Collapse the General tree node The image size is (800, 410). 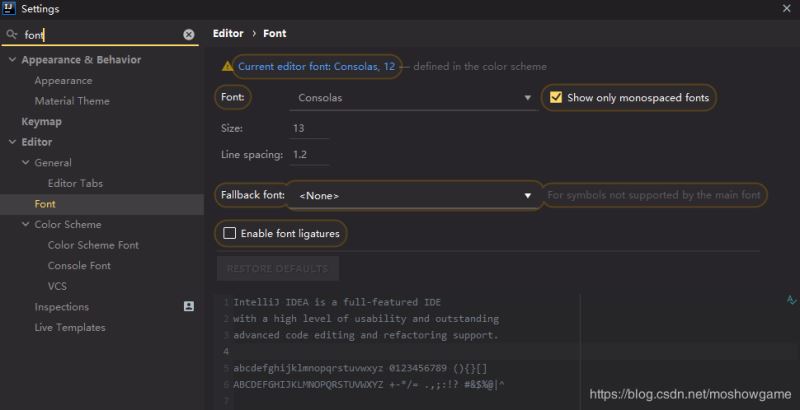25,163
